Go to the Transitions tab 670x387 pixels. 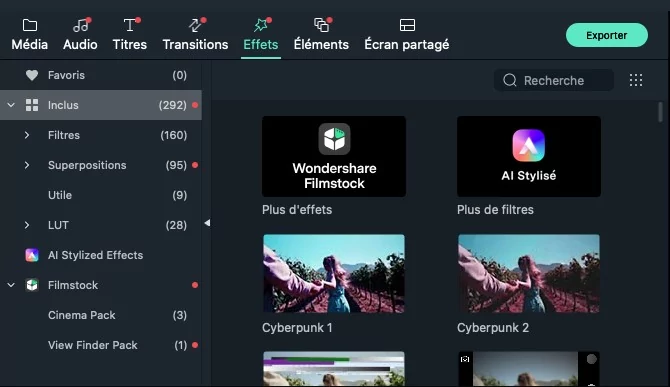tap(195, 35)
